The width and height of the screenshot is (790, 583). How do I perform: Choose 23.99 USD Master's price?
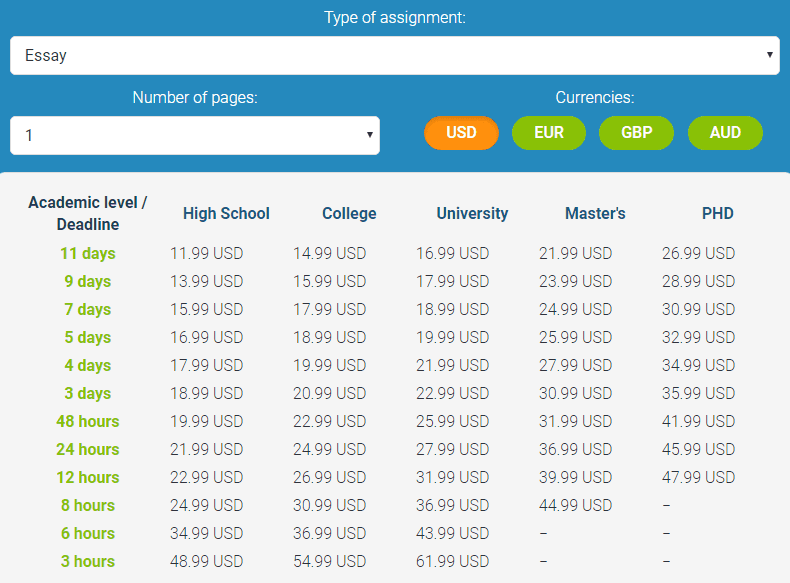coord(575,281)
